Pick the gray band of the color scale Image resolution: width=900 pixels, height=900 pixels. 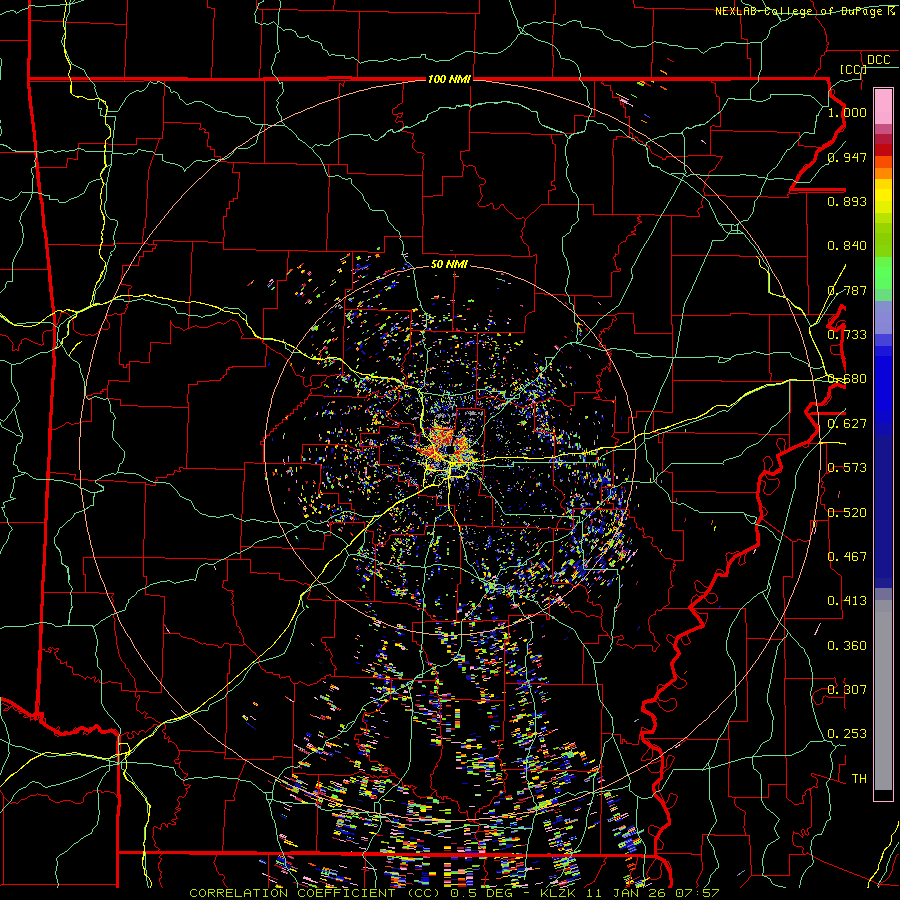[x=883, y=695]
